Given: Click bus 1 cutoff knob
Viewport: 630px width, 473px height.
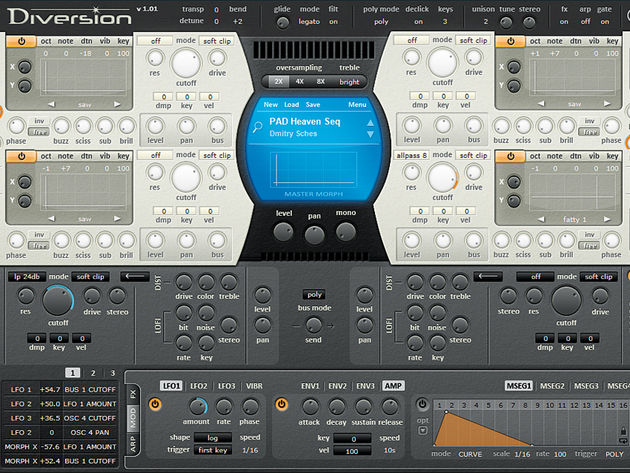Looking at the screenshot, I should pyautogui.click(x=58, y=301).
